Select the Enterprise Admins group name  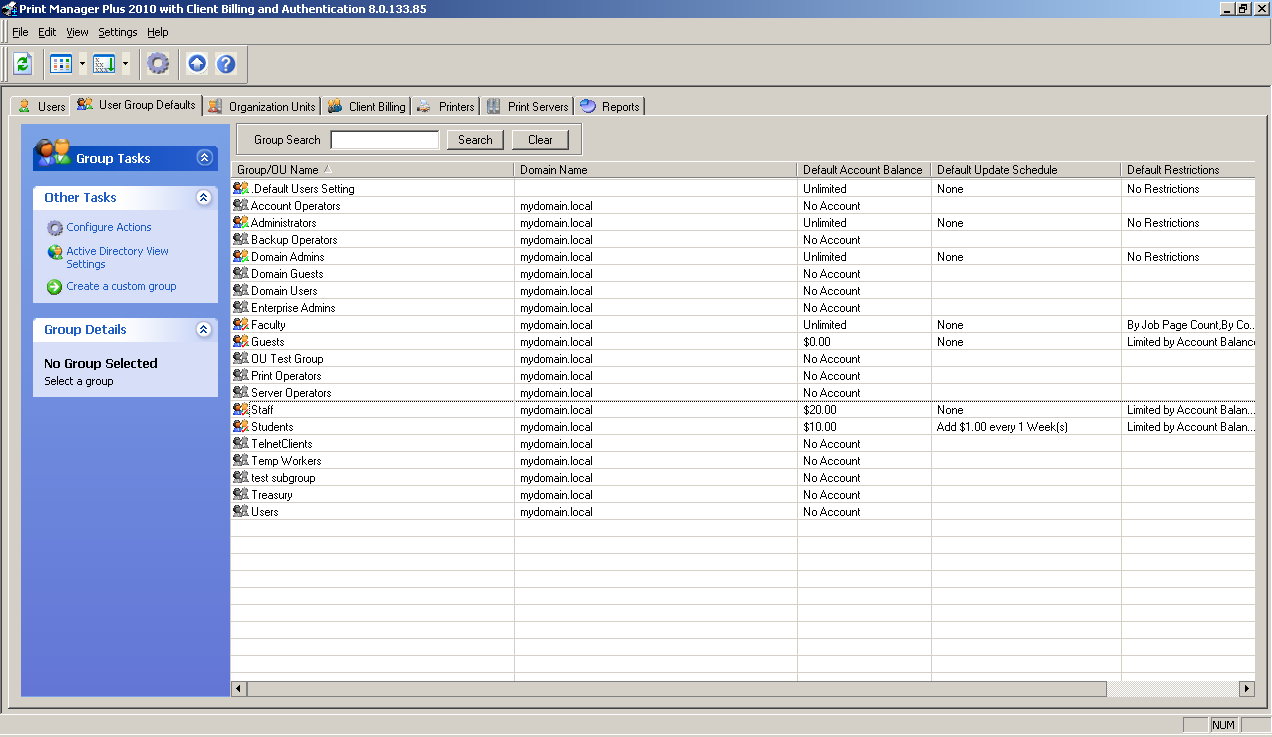[293, 308]
